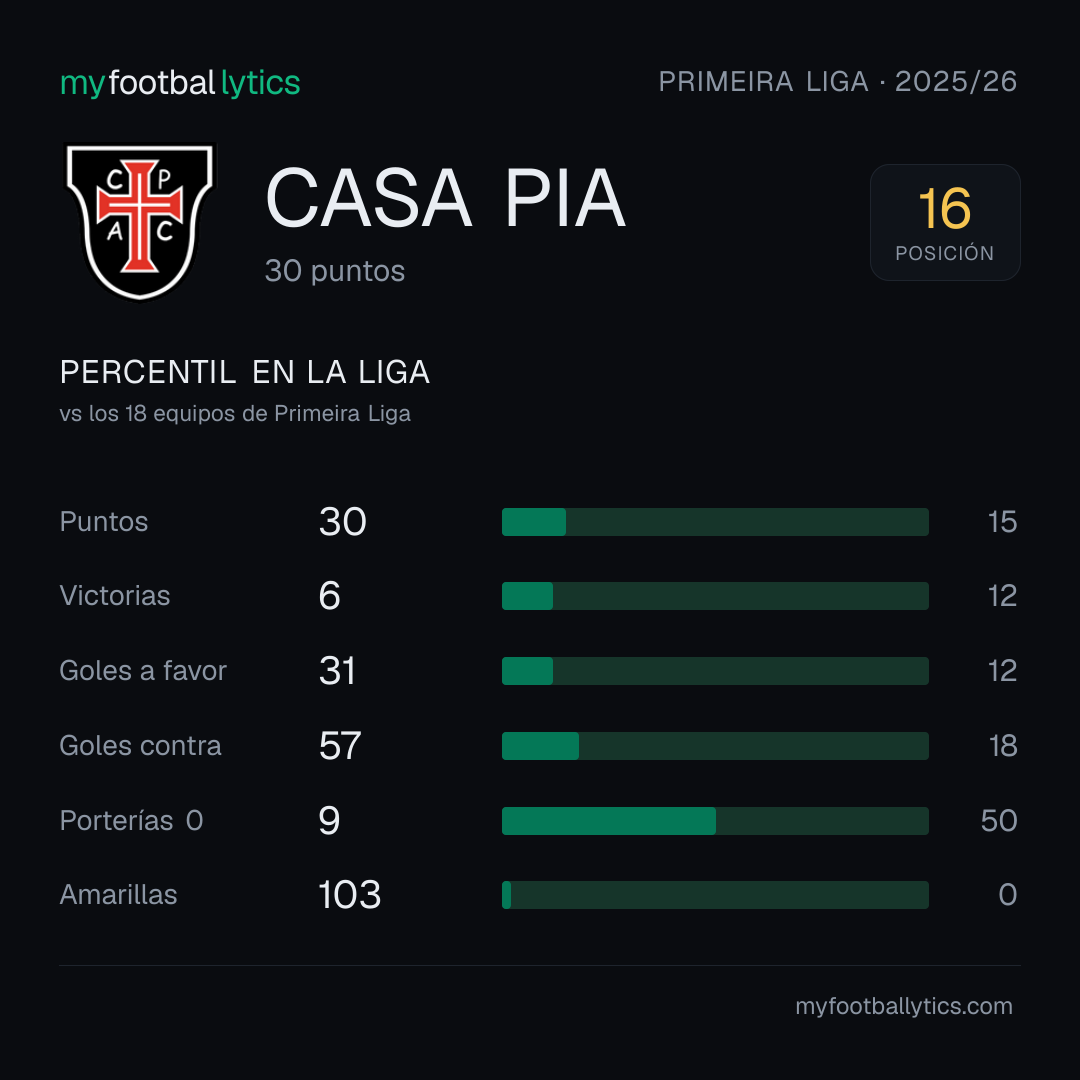Select the position 16 badge

(945, 222)
